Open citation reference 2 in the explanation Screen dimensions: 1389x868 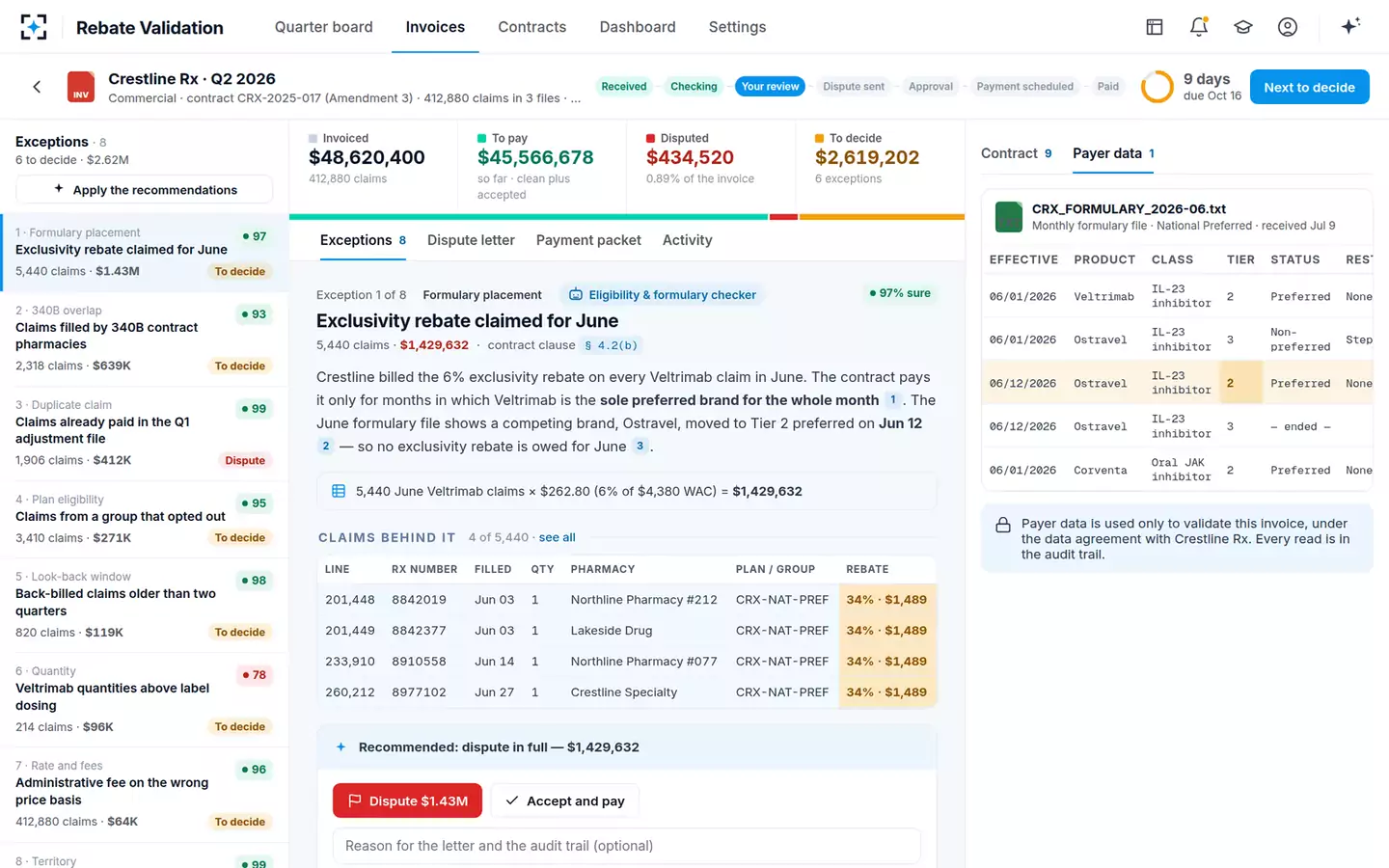tap(326, 446)
